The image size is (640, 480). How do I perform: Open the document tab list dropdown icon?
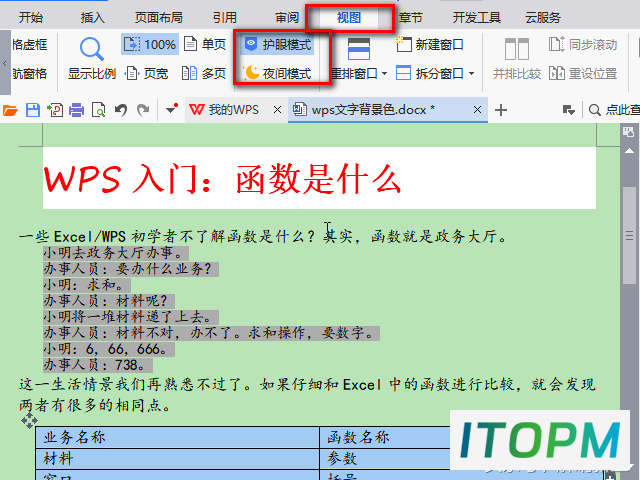coord(569,110)
